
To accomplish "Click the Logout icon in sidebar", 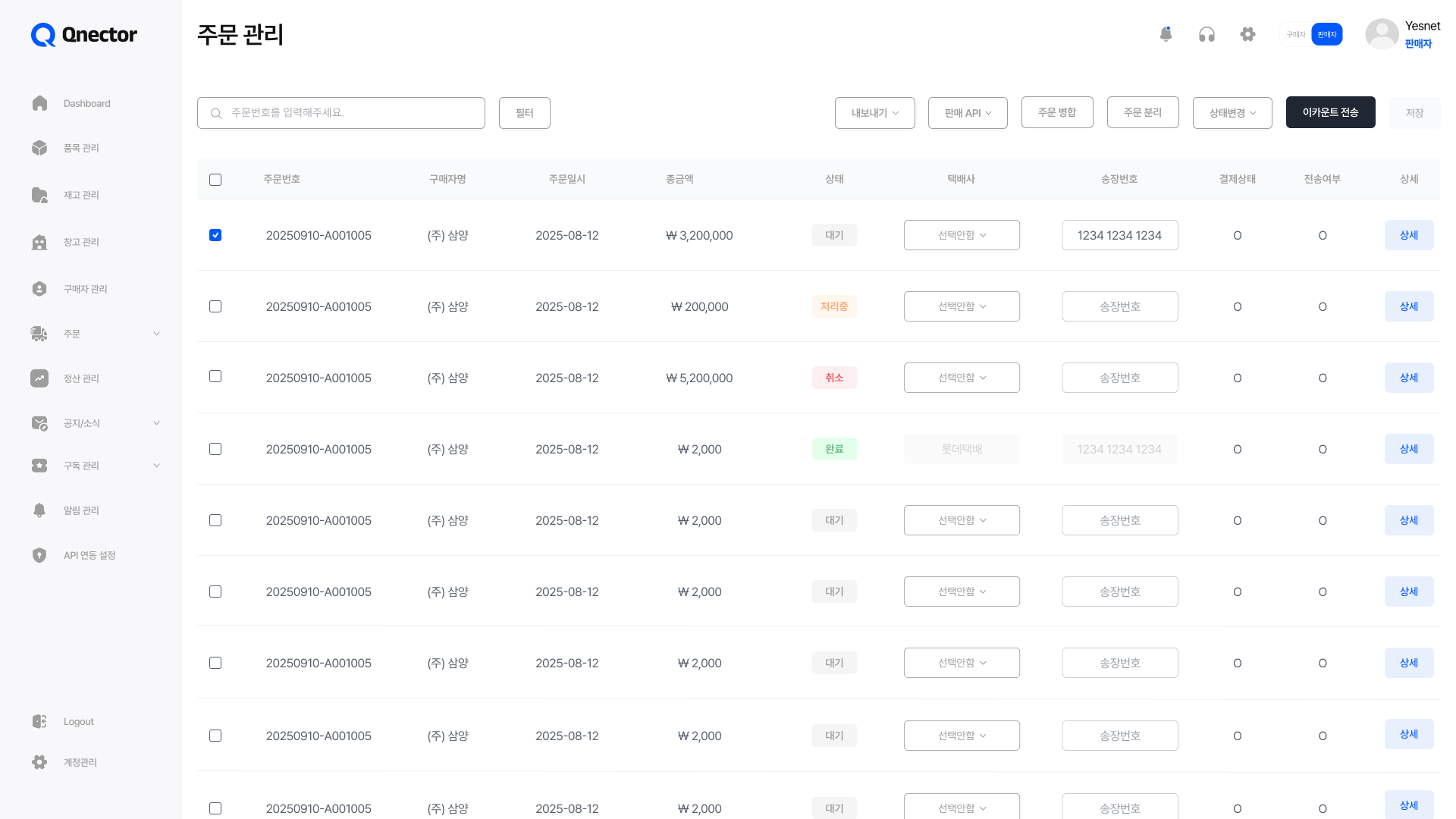I will [39, 721].
